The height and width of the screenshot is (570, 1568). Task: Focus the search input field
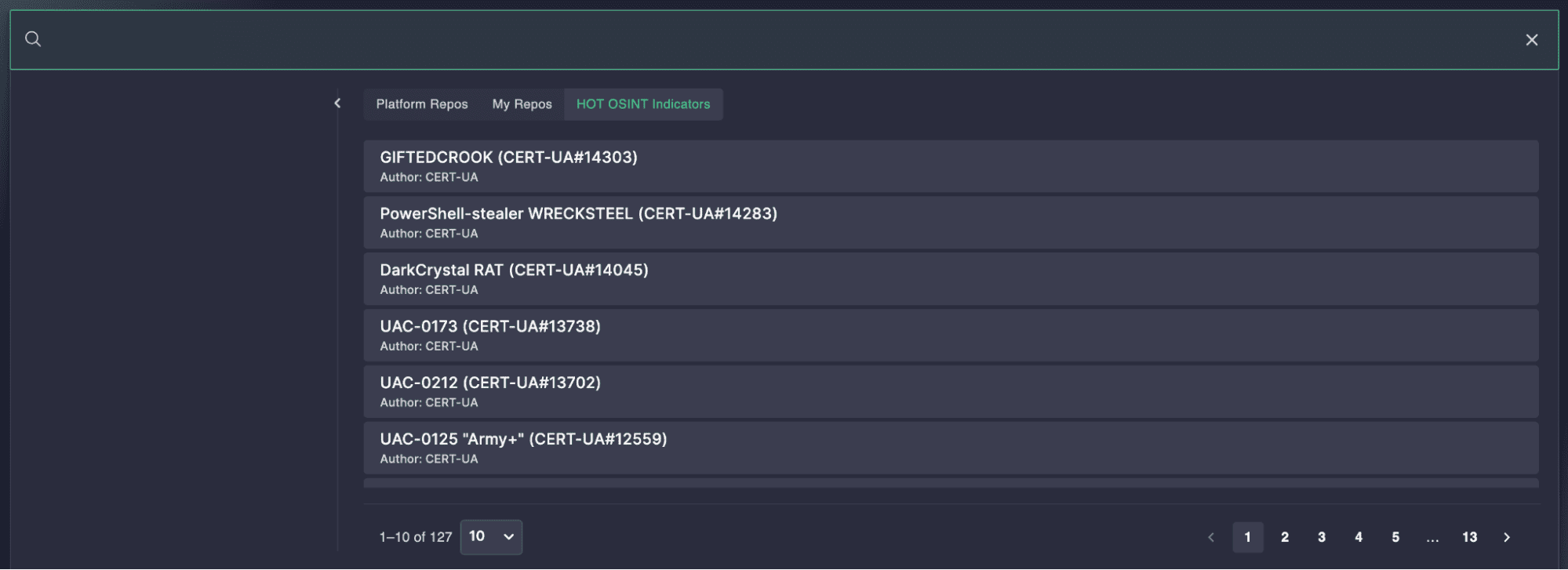[x=777, y=40]
